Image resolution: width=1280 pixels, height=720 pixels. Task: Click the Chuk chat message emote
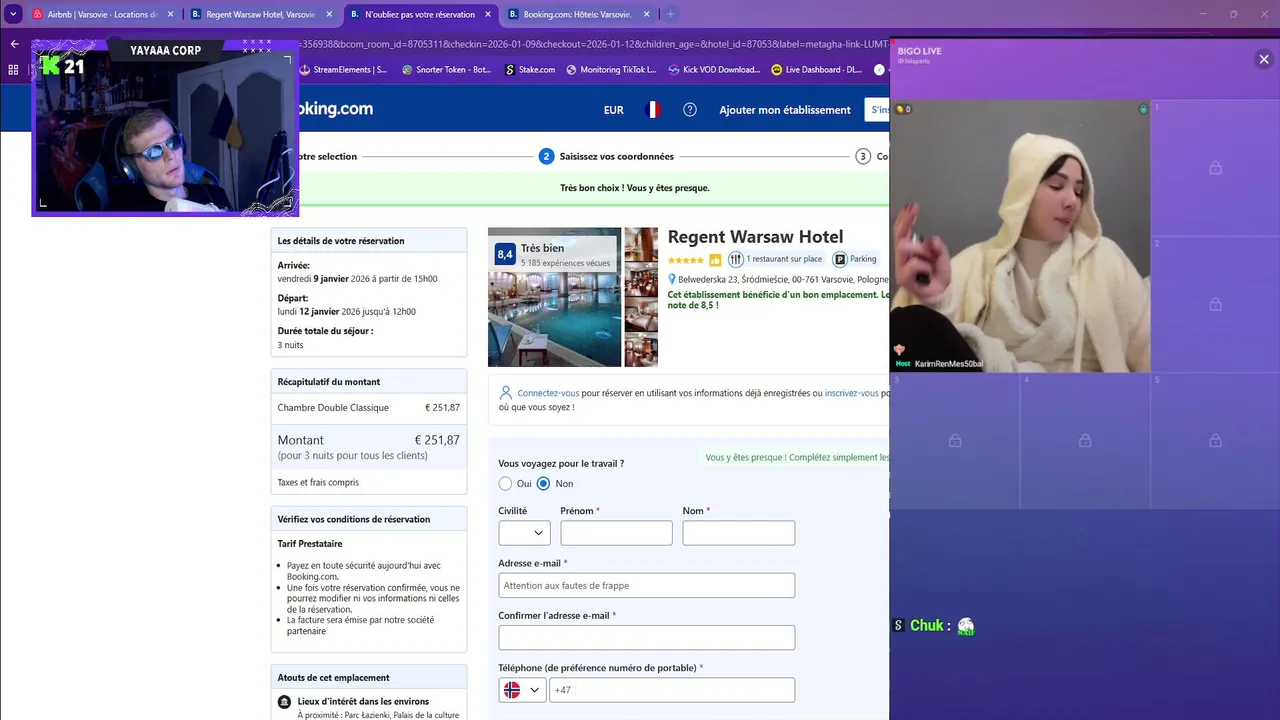965,626
